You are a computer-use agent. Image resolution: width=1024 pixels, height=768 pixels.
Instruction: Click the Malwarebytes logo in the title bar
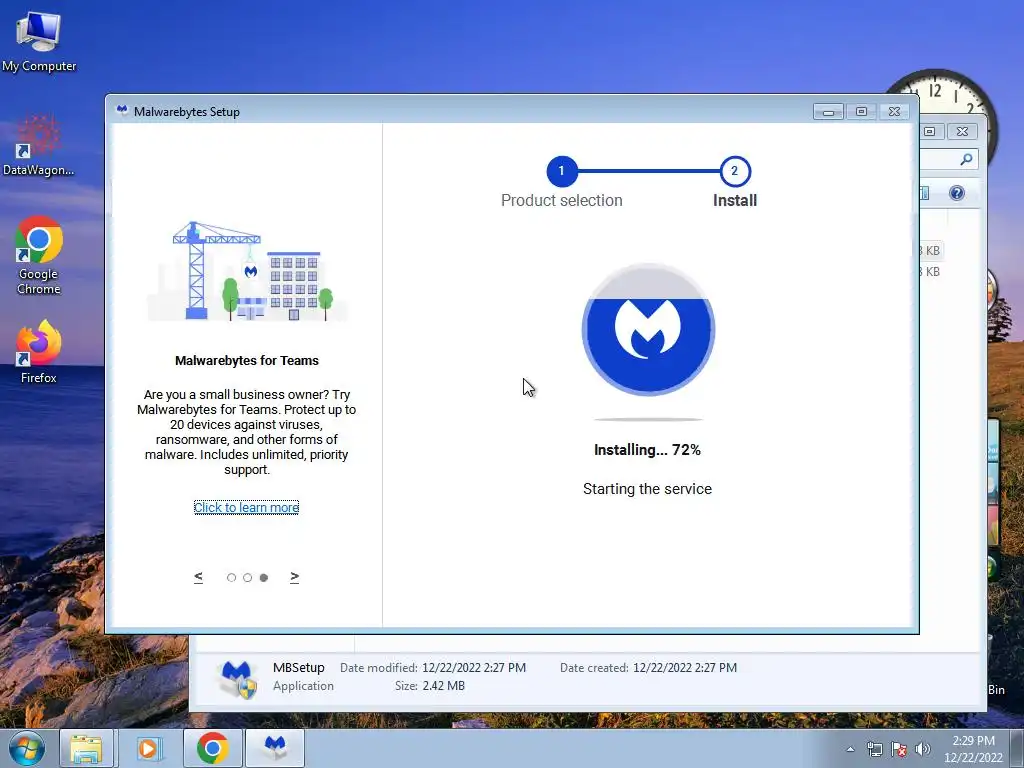pos(121,110)
